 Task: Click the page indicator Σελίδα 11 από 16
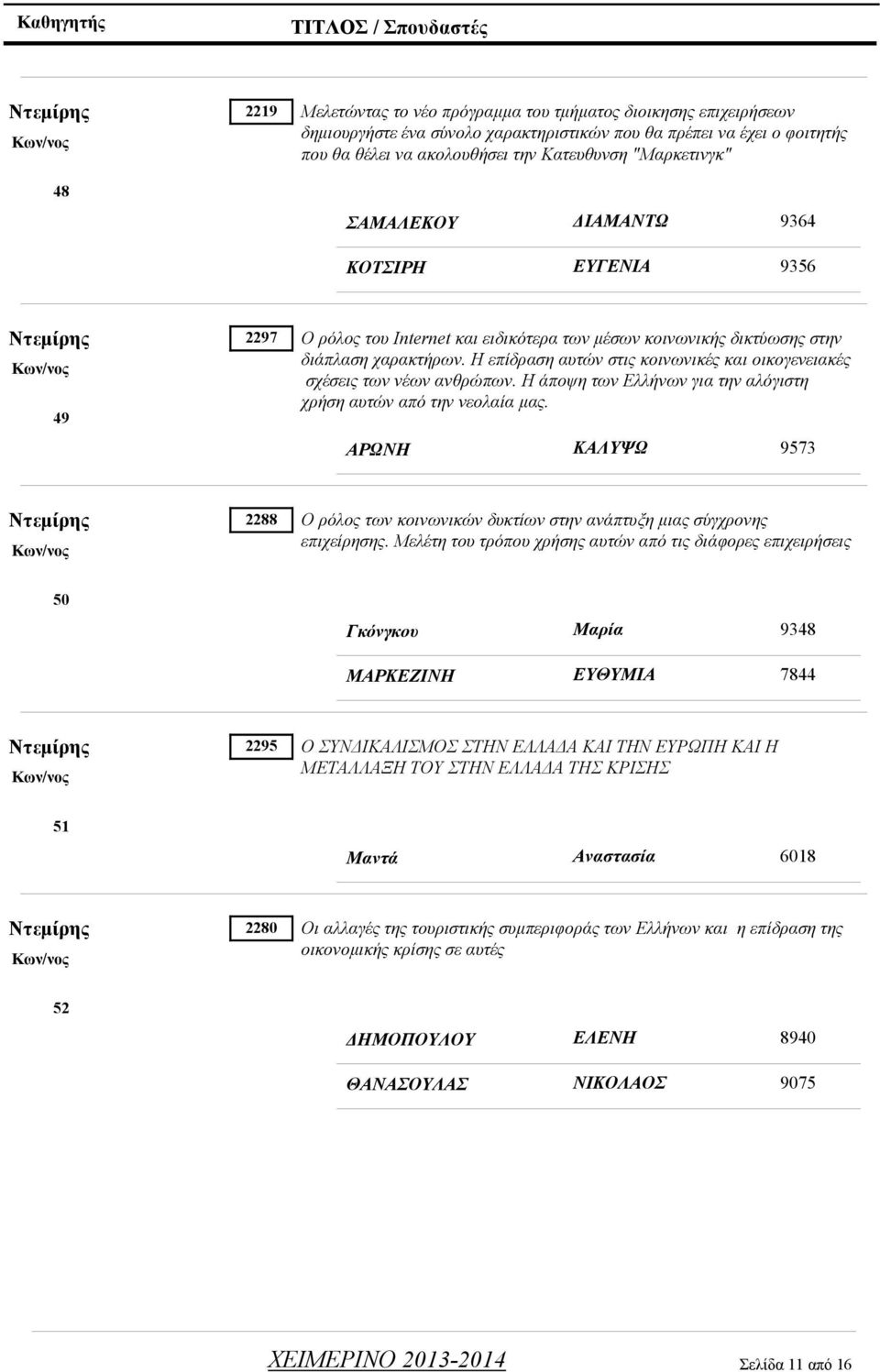point(795,1364)
